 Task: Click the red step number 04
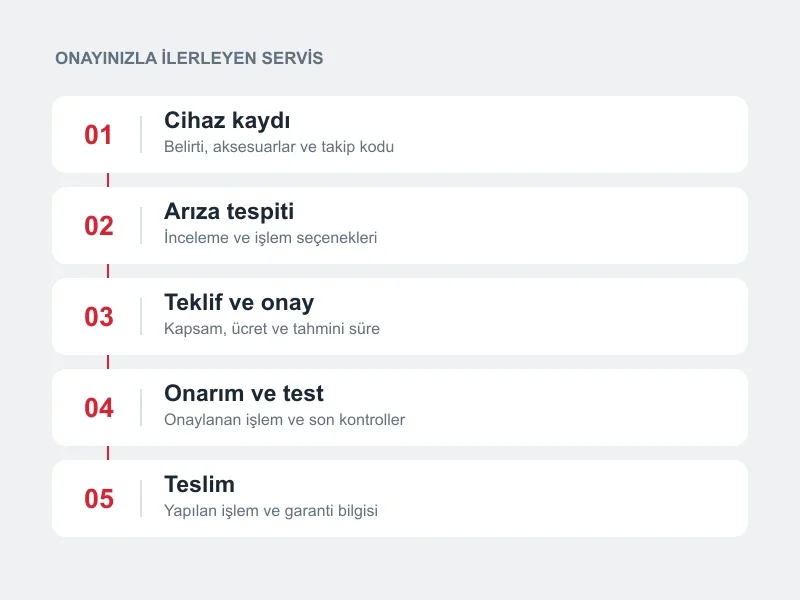click(x=98, y=408)
